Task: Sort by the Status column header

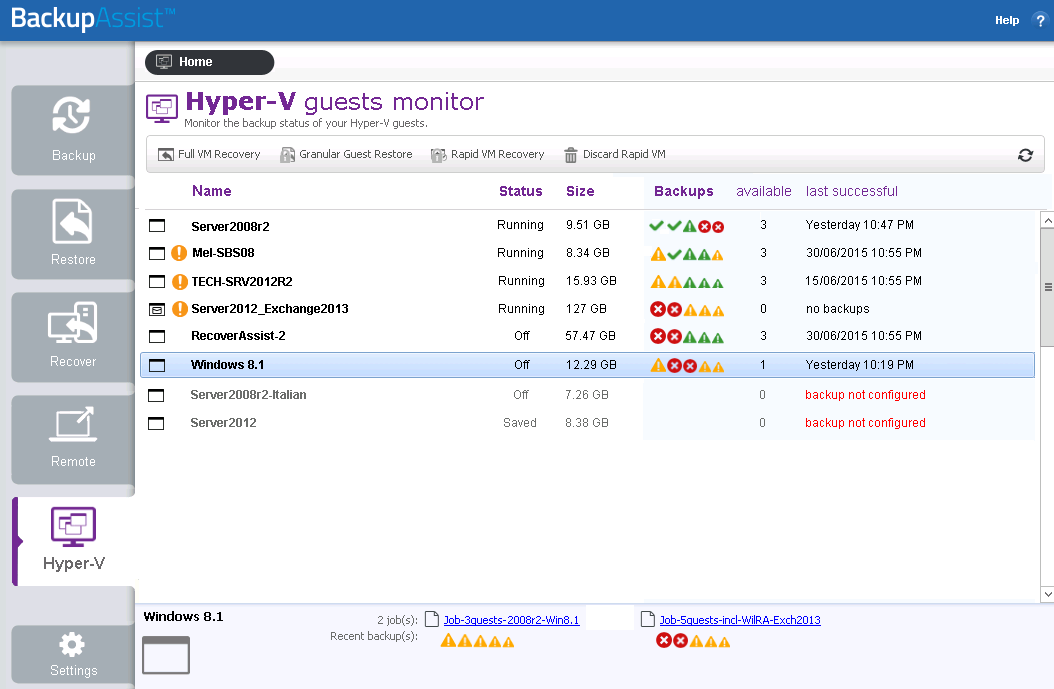Action: [x=521, y=192]
